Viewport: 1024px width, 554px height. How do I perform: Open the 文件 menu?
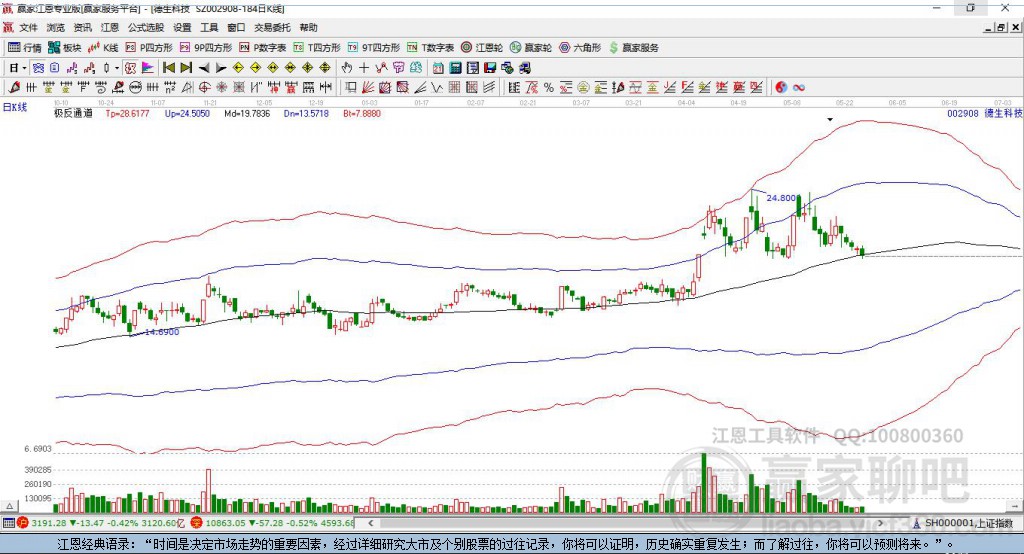click(x=28, y=27)
